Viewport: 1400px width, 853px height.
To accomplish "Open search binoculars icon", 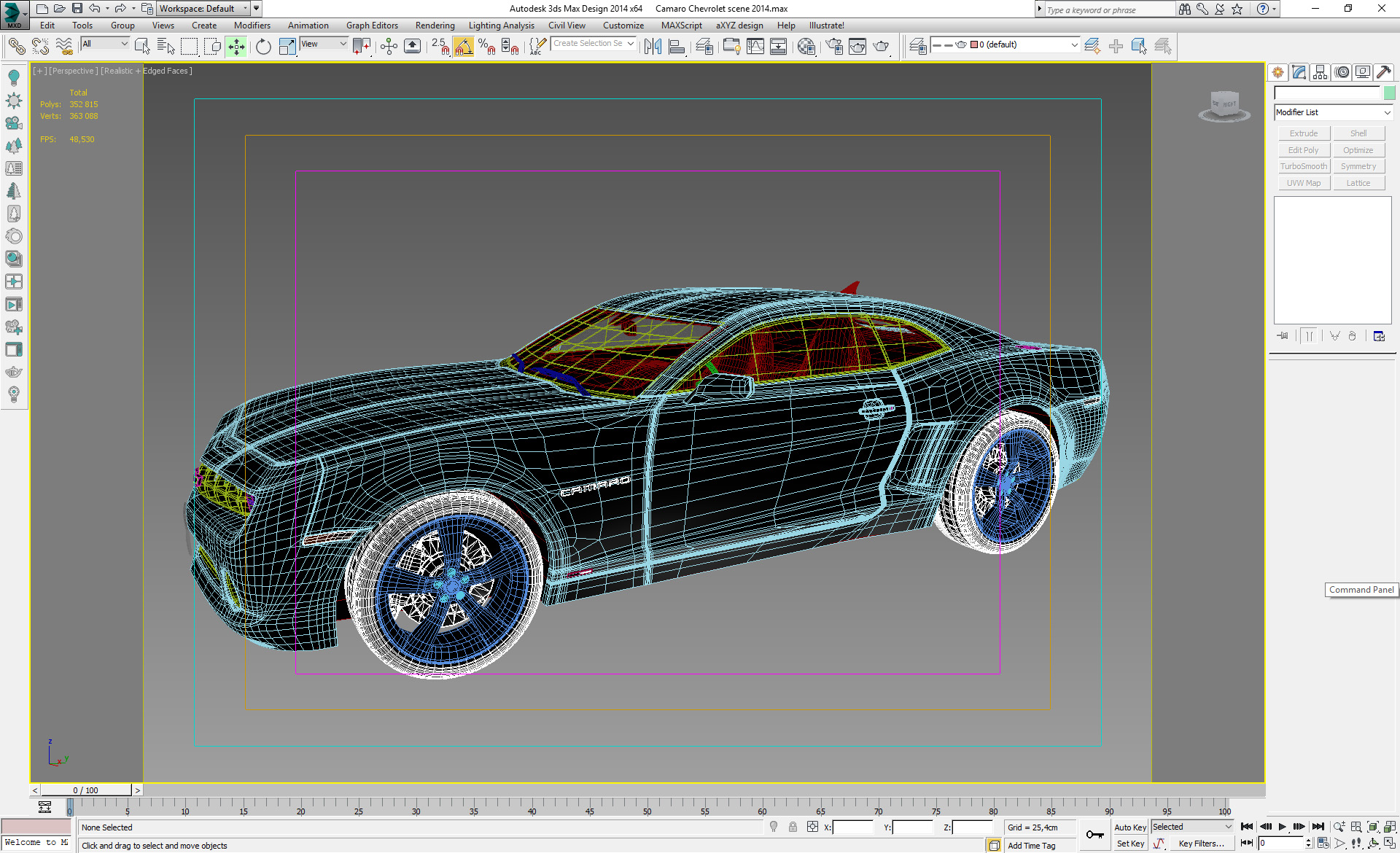I will 1185,9.
